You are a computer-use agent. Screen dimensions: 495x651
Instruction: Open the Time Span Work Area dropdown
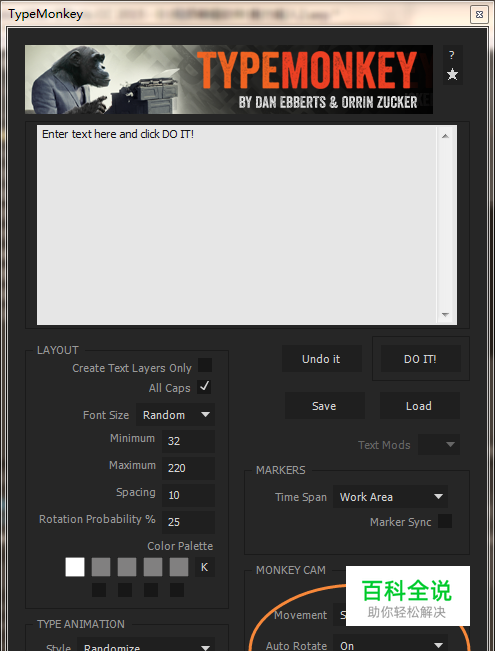coord(390,497)
